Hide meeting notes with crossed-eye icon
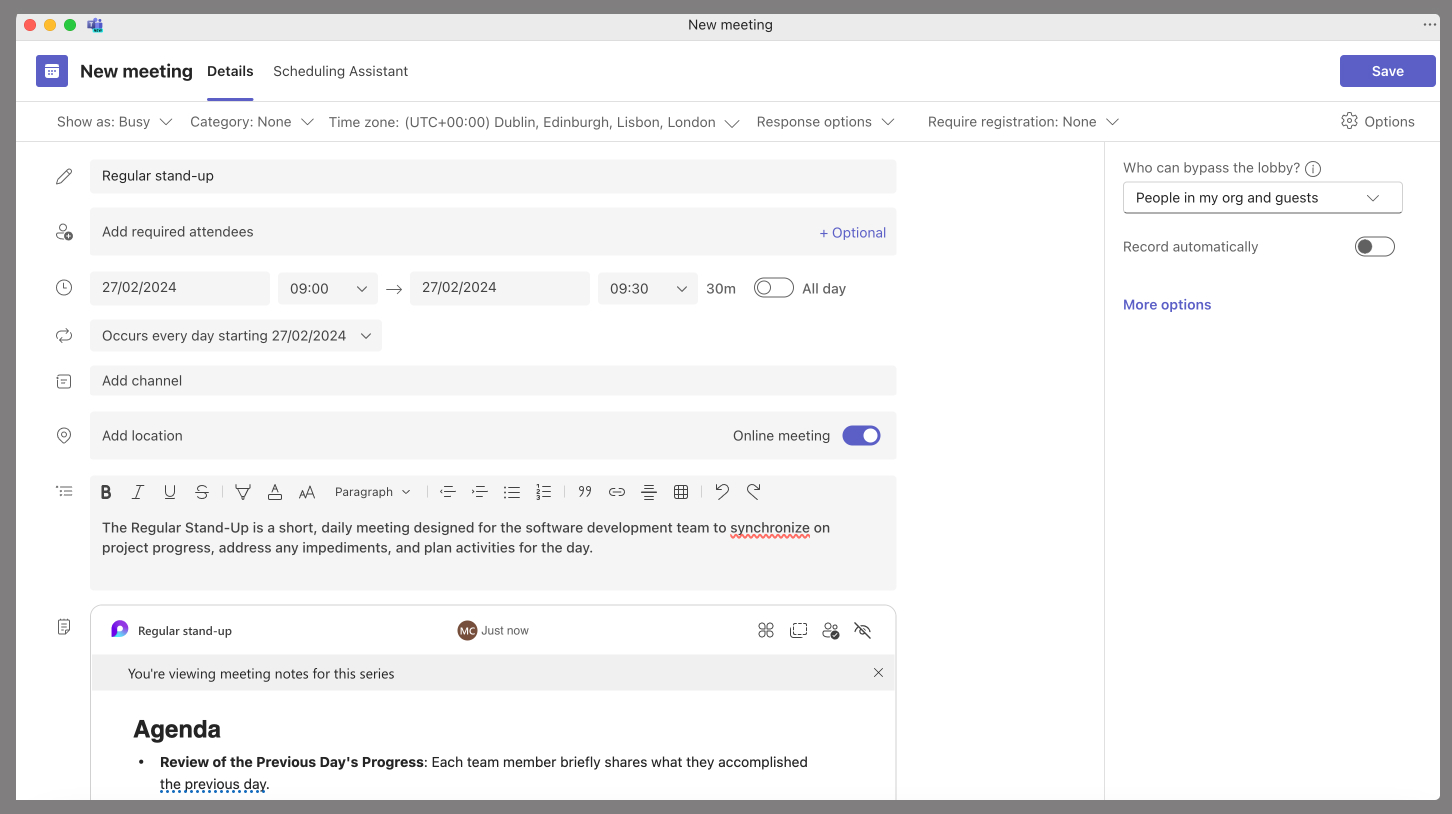Image resolution: width=1452 pixels, height=814 pixels. [863, 630]
